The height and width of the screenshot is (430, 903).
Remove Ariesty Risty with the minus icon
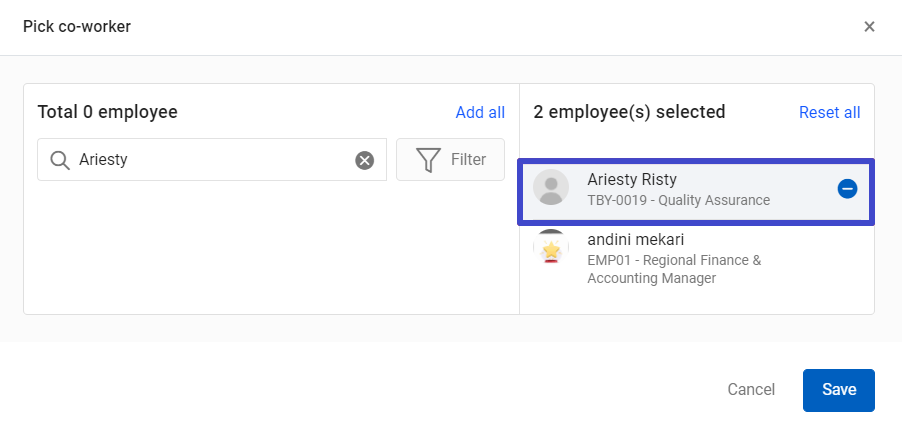coord(847,189)
